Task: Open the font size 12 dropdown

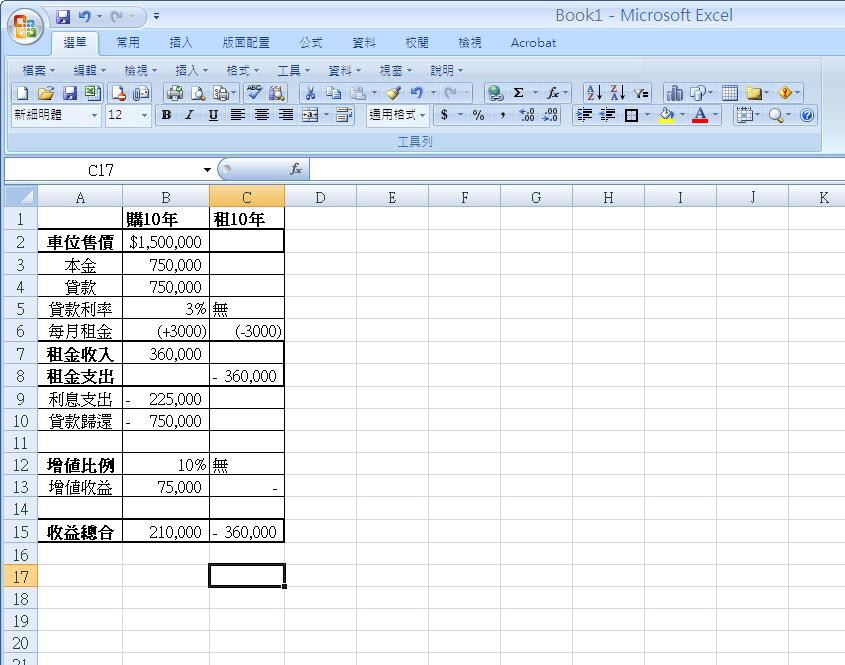Action: pyautogui.click(x=144, y=115)
